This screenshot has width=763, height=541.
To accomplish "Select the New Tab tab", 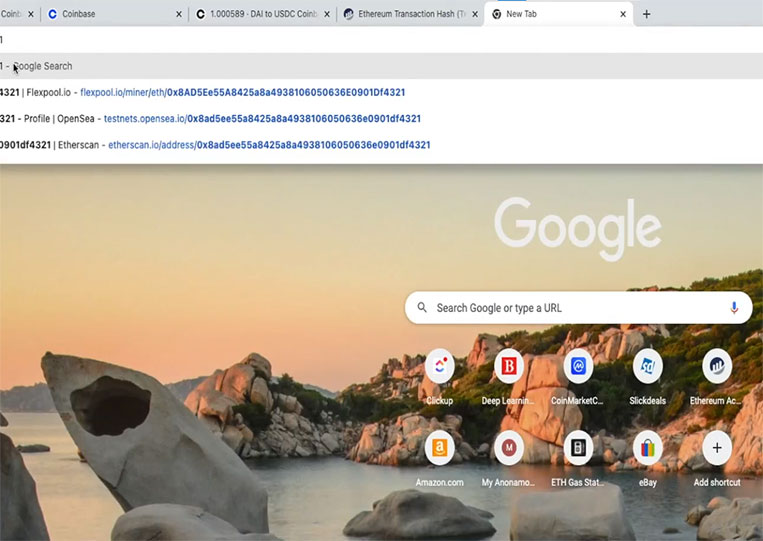I will pyautogui.click(x=558, y=14).
